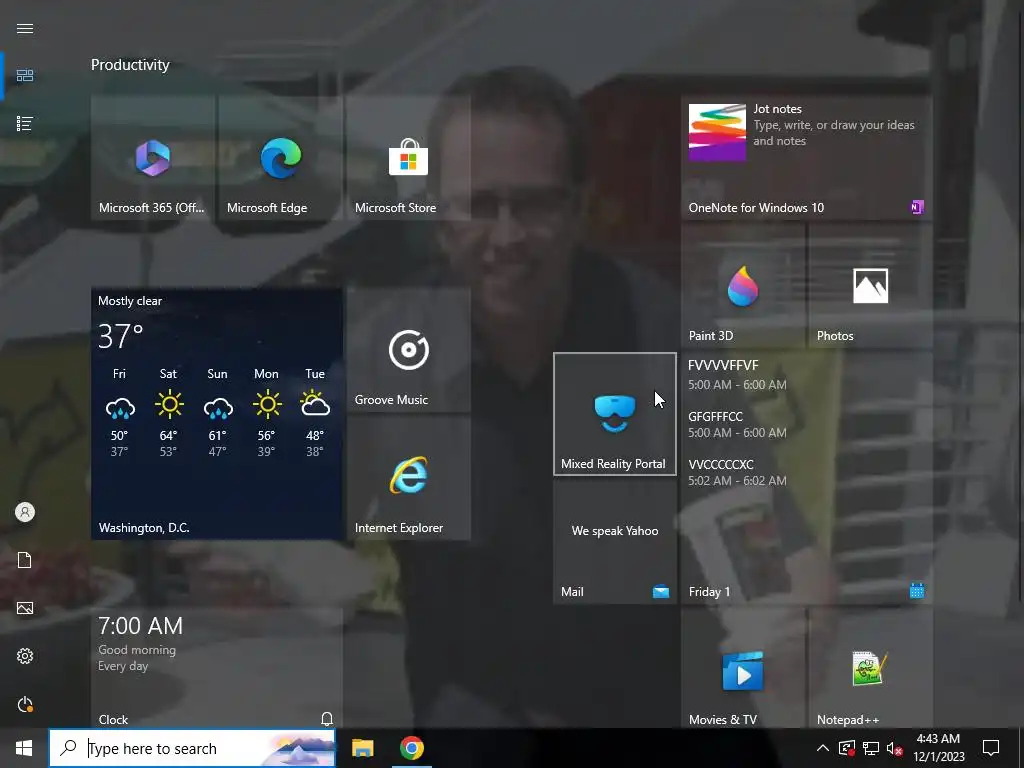The height and width of the screenshot is (768, 1024).
Task: Open the Pictures folder icon
Action: (25, 608)
